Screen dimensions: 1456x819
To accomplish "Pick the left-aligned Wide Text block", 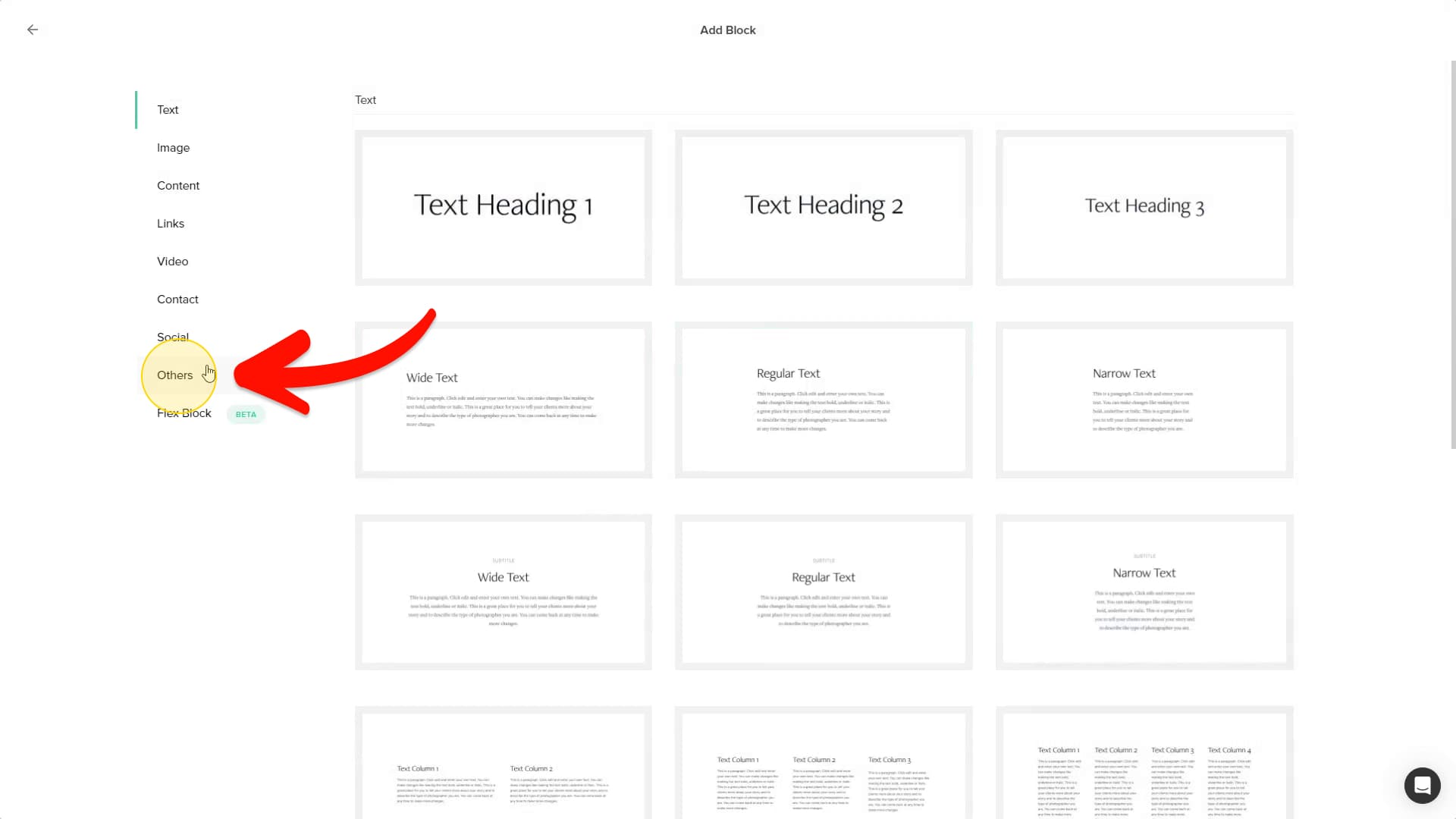I will (503, 400).
